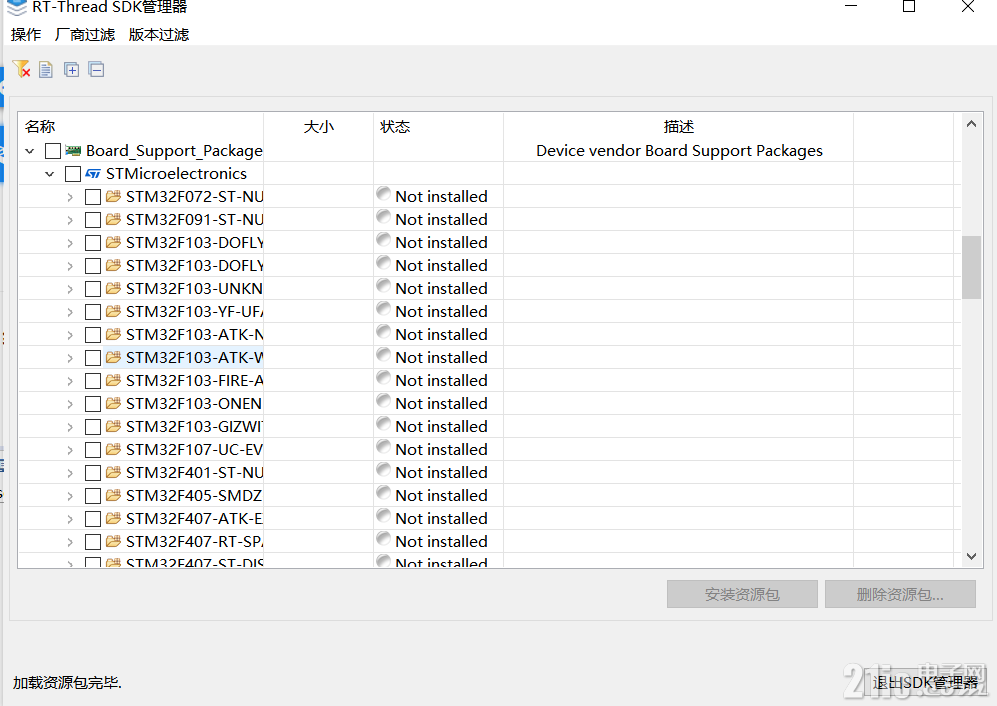This screenshot has height=706, width=997.
Task: Check the STM32F401-ST-NU checkbox
Action: pyautogui.click(x=93, y=473)
